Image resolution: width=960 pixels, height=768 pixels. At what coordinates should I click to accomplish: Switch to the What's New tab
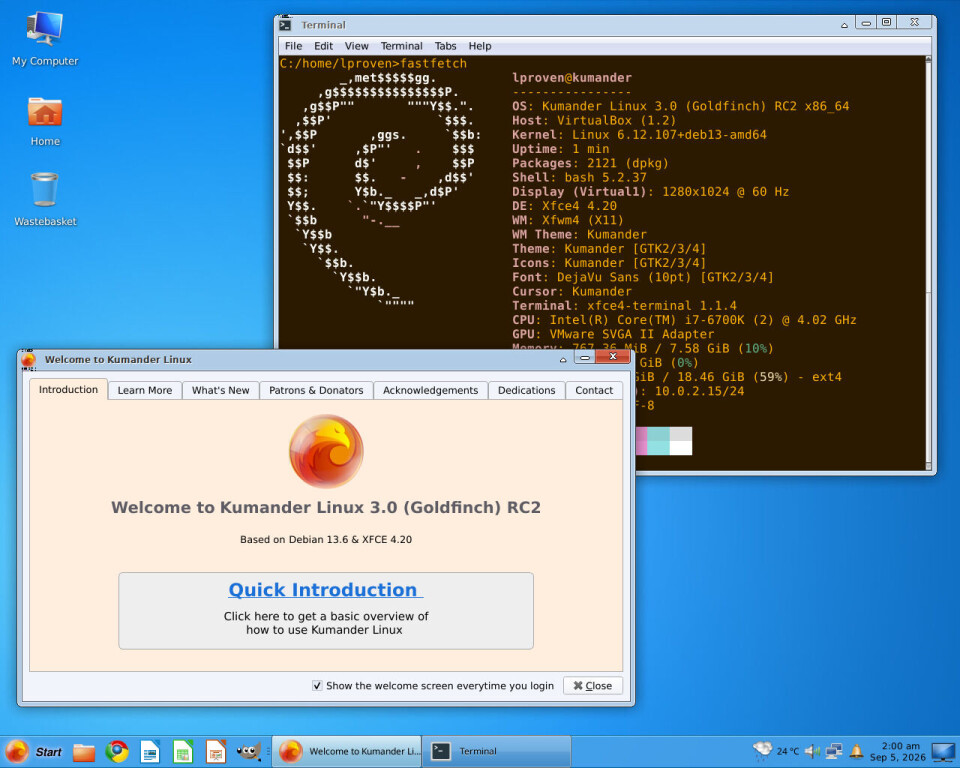point(220,390)
